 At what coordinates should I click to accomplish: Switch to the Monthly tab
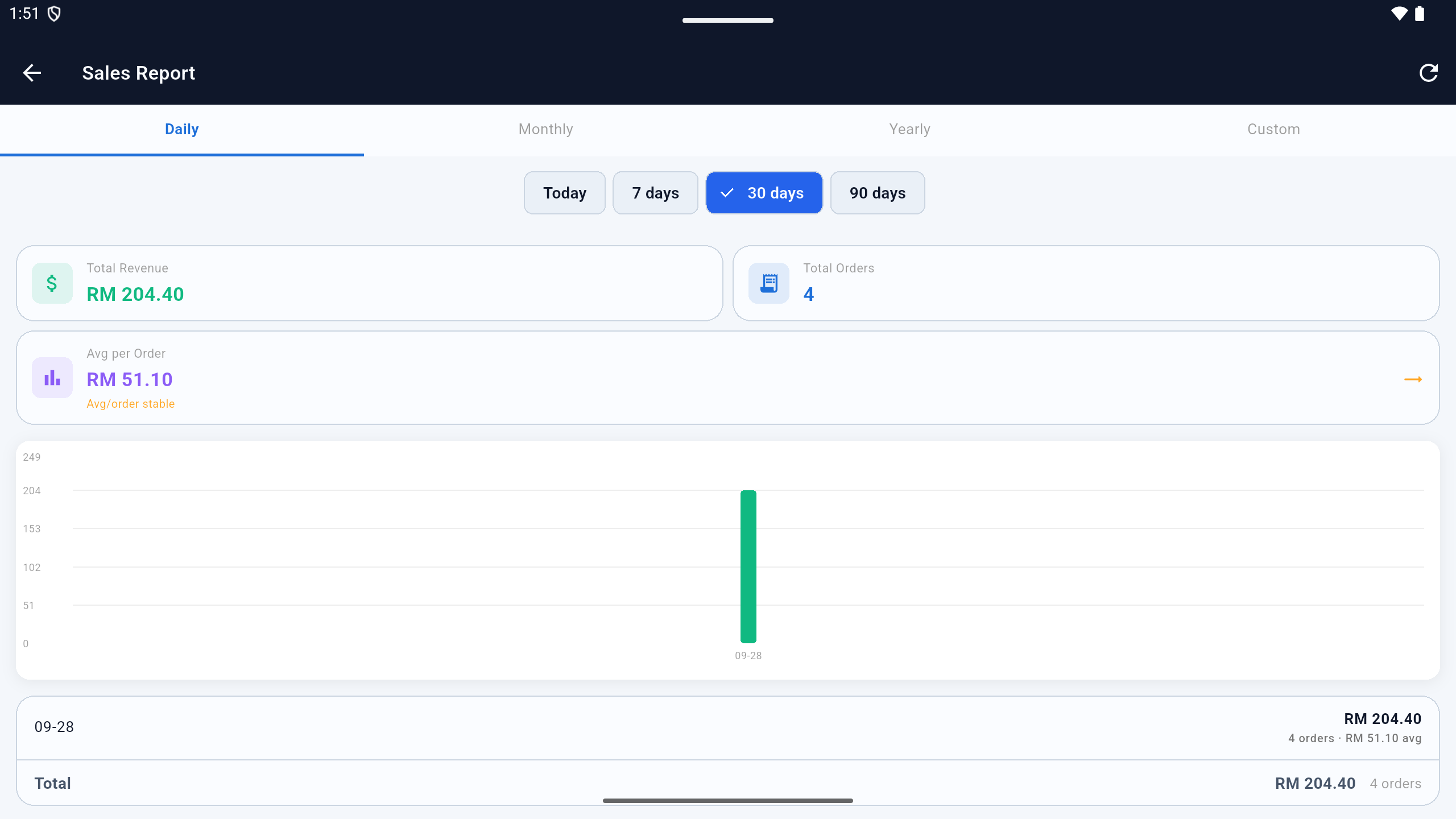[x=546, y=130]
